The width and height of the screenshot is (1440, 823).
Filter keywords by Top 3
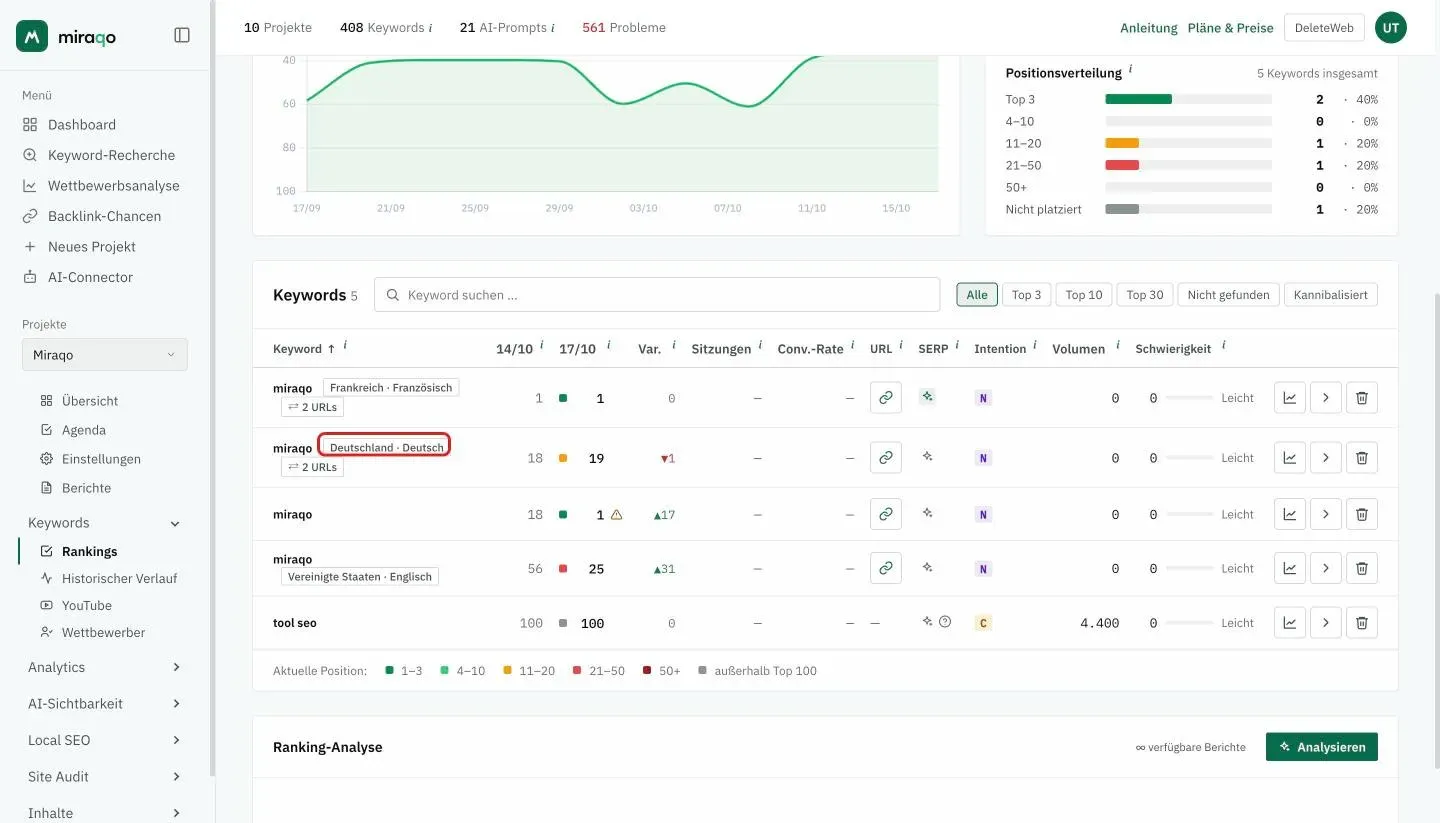(x=1026, y=294)
